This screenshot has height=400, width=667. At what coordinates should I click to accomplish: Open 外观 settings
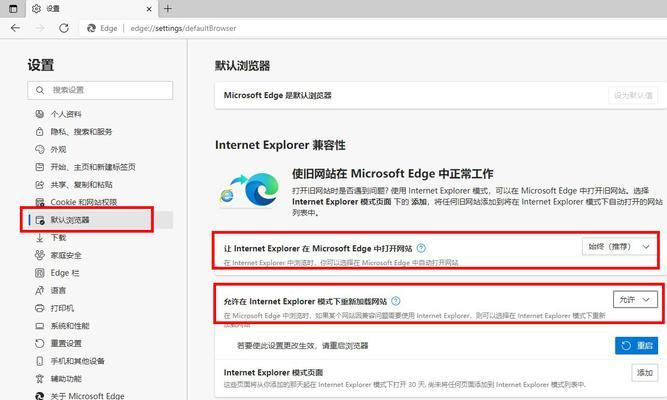(x=58, y=149)
